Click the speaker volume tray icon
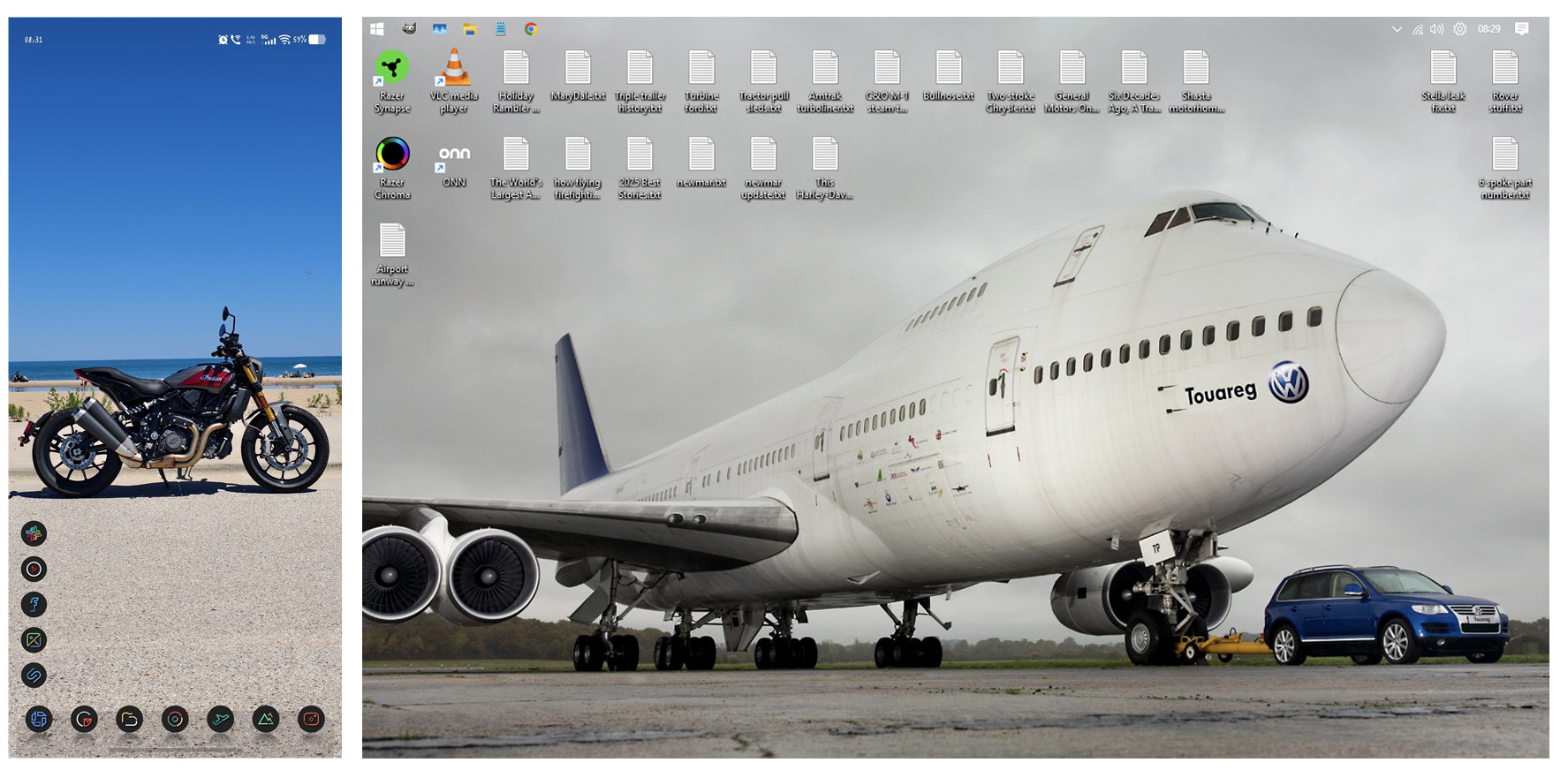 click(1437, 29)
